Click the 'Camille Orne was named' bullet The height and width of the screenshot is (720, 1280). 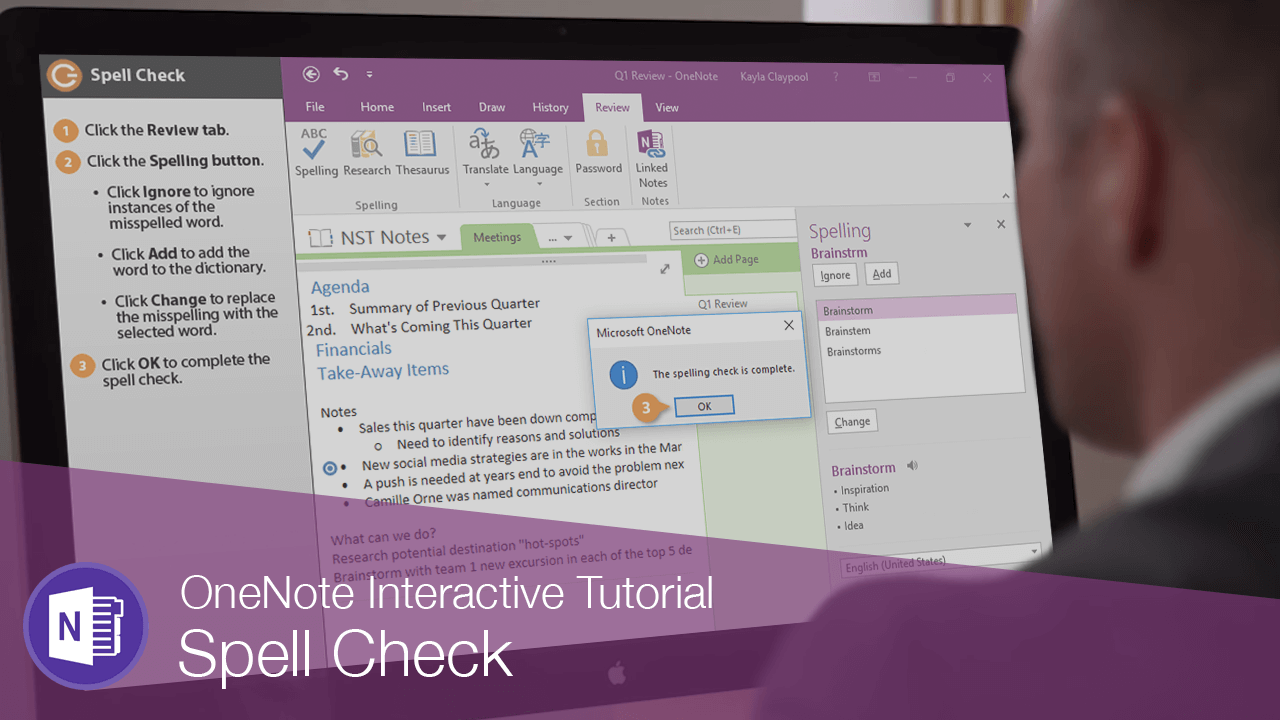point(510,493)
